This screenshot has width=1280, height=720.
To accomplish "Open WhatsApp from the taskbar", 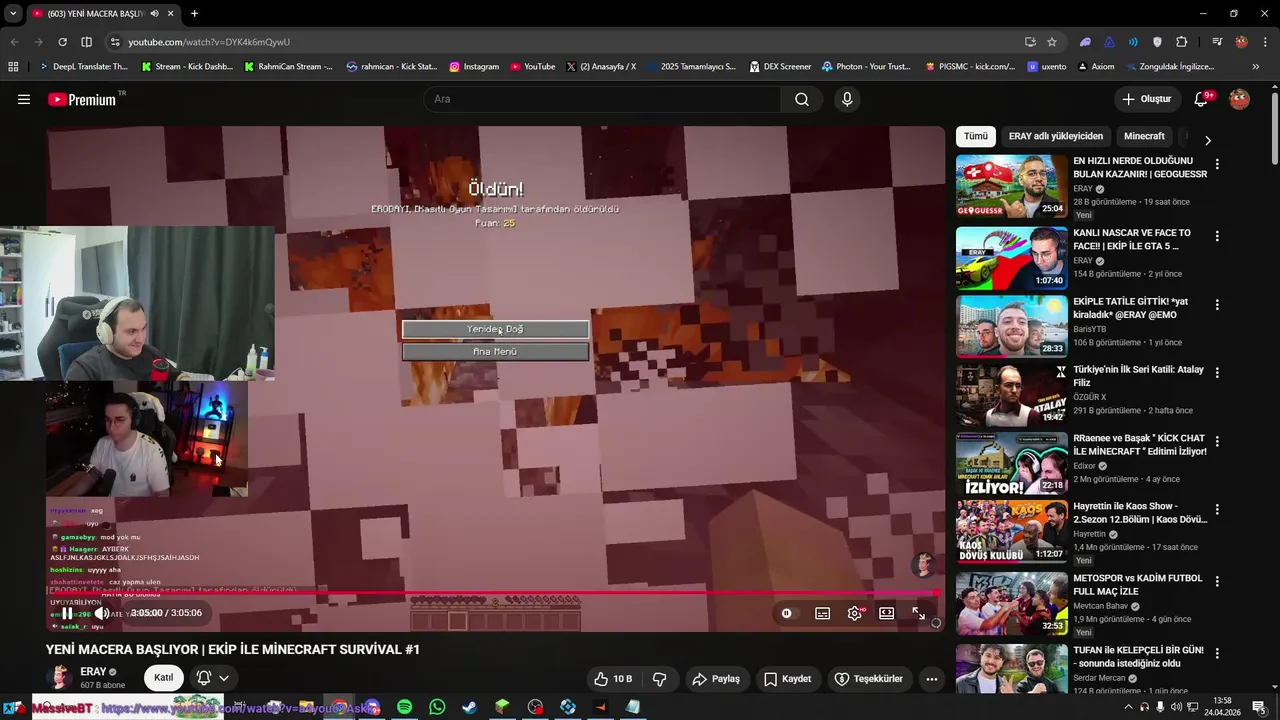I will (x=437, y=707).
